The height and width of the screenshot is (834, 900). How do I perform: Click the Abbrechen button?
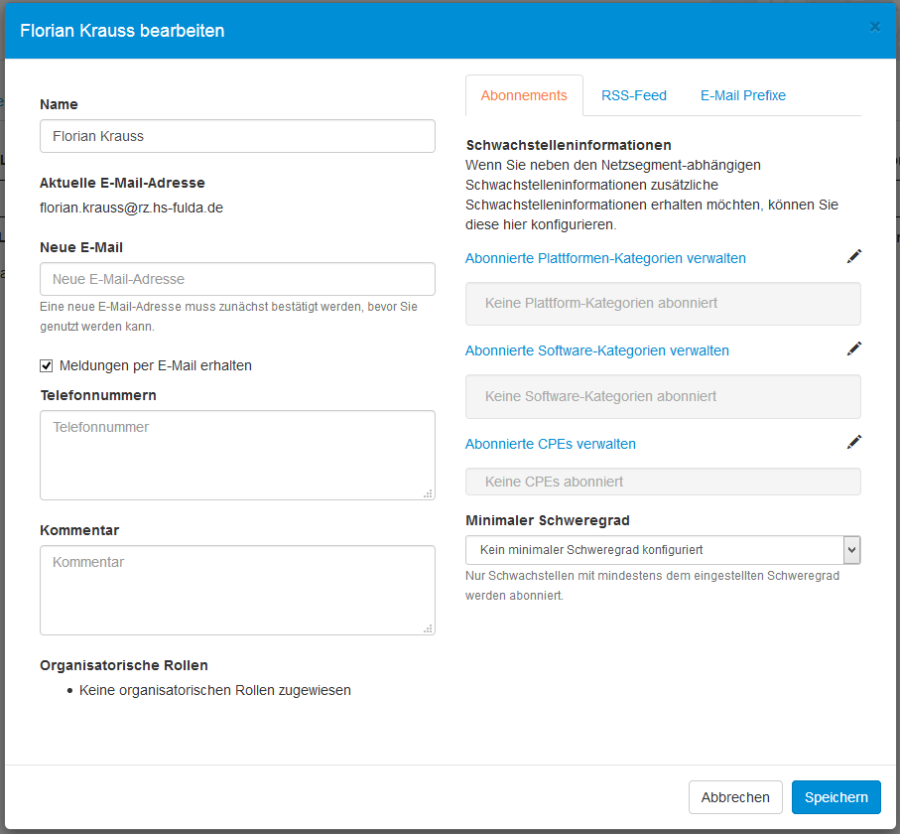click(x=735, y=797)
